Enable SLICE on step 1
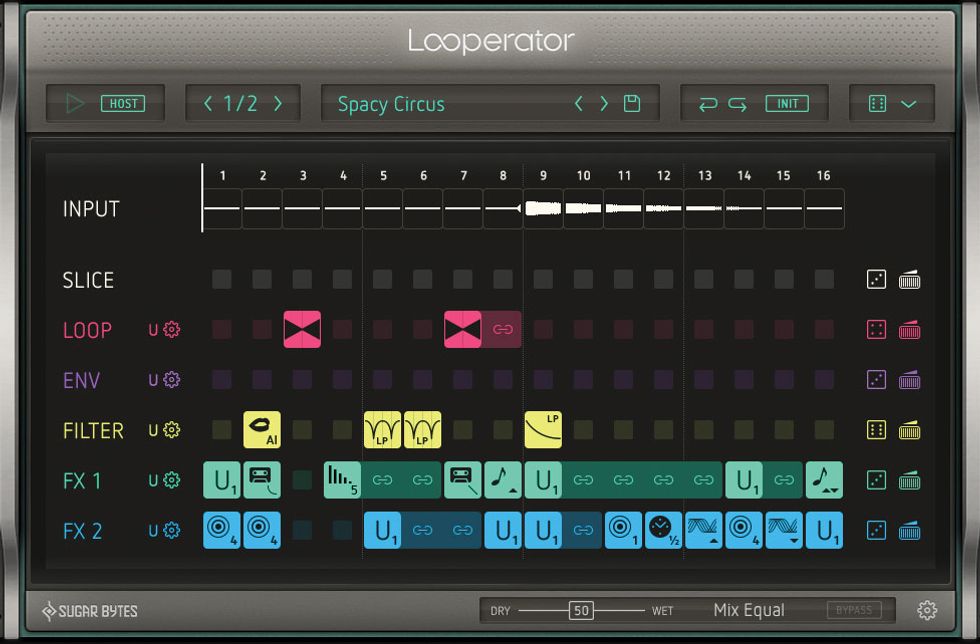980x644 pixels. 222,279
